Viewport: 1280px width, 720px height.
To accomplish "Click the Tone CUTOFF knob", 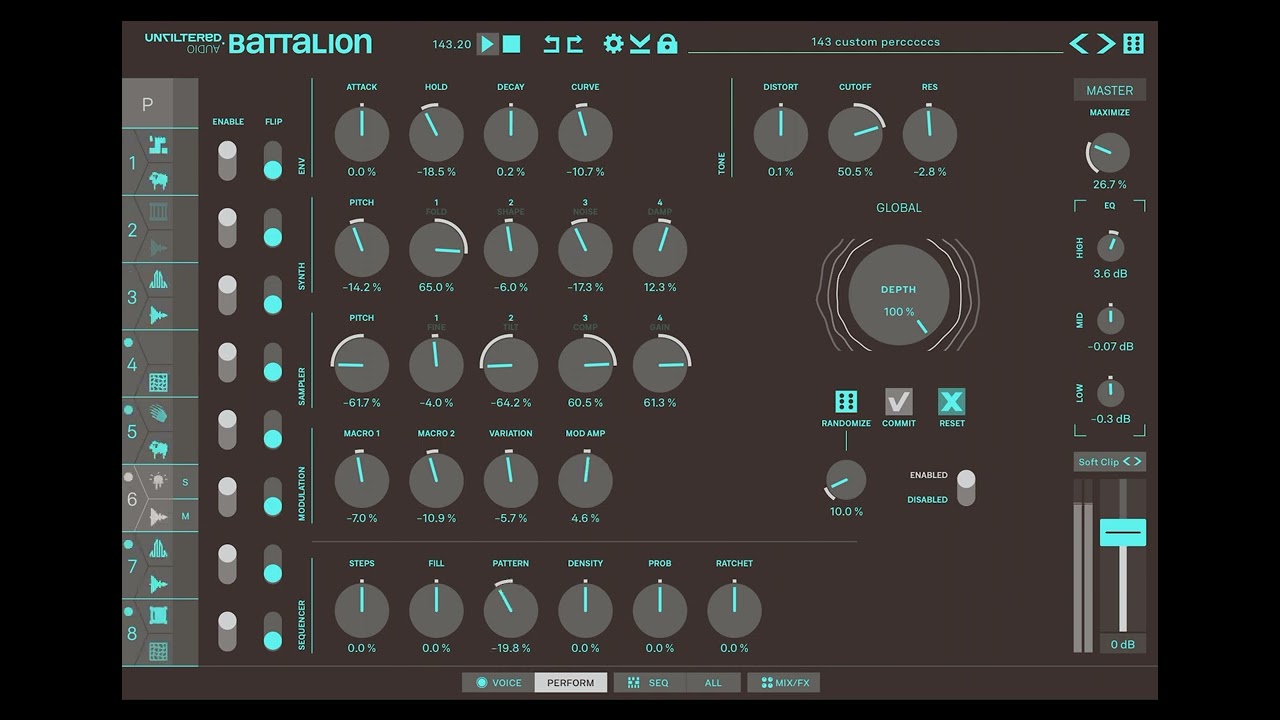I will pos(855,135).
